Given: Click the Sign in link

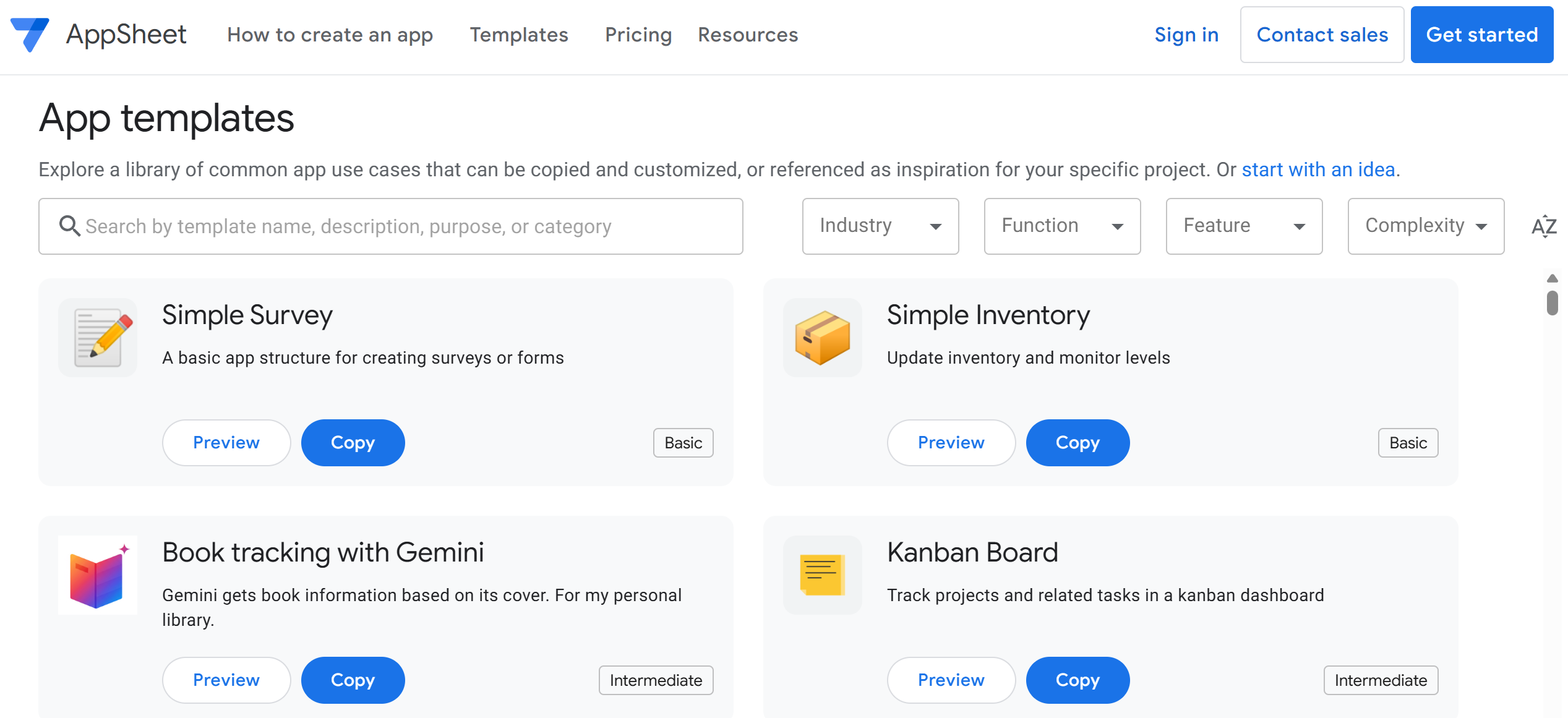Looking at the screenshot, I should pos(1186,35).
